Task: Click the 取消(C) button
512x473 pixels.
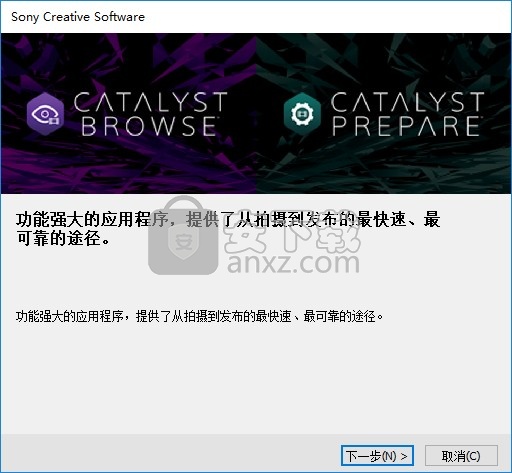Action: (461, 456)
